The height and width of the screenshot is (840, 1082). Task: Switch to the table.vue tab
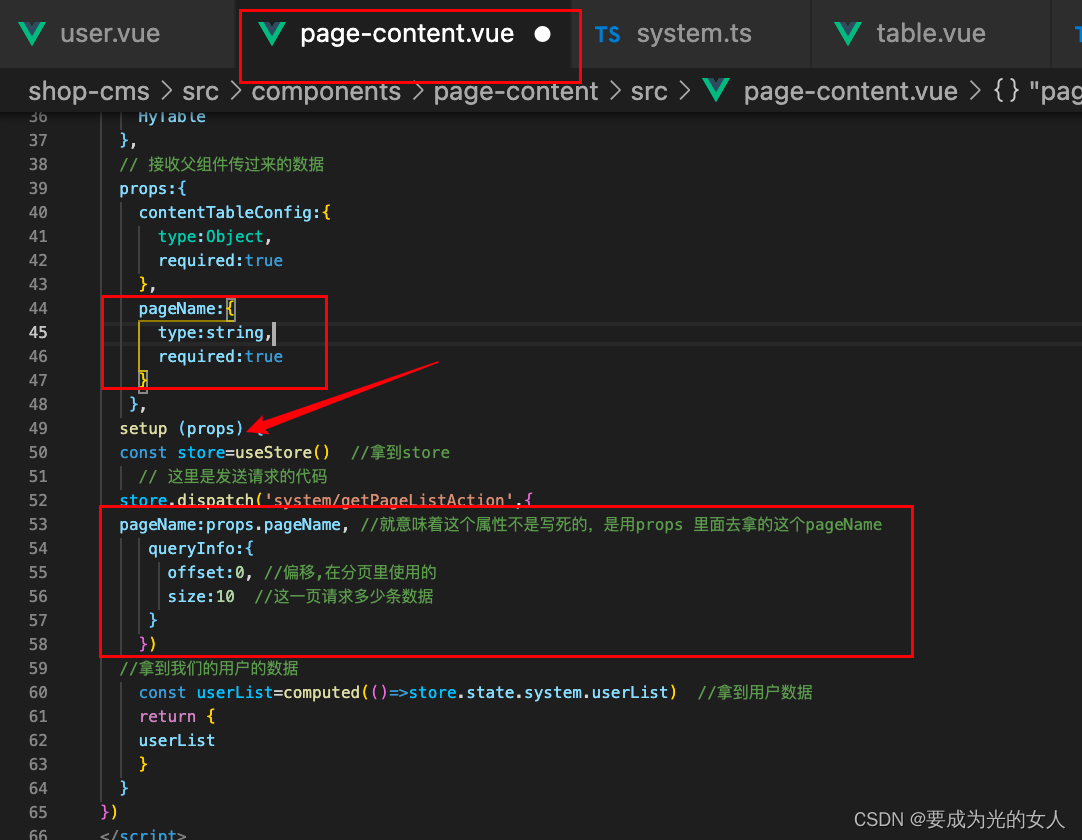(930, 33)
